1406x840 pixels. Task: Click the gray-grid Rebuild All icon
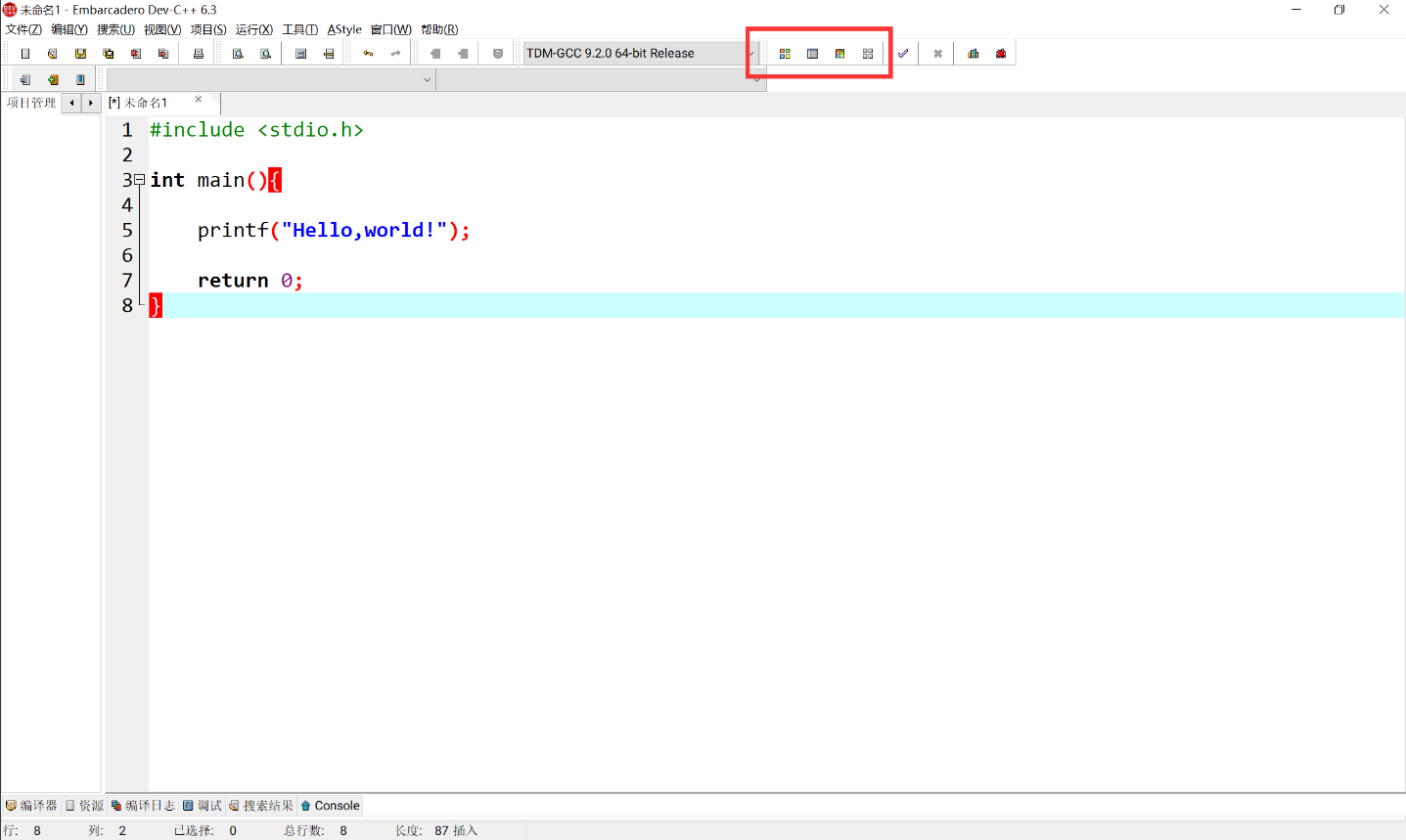[x=868, y=54]
